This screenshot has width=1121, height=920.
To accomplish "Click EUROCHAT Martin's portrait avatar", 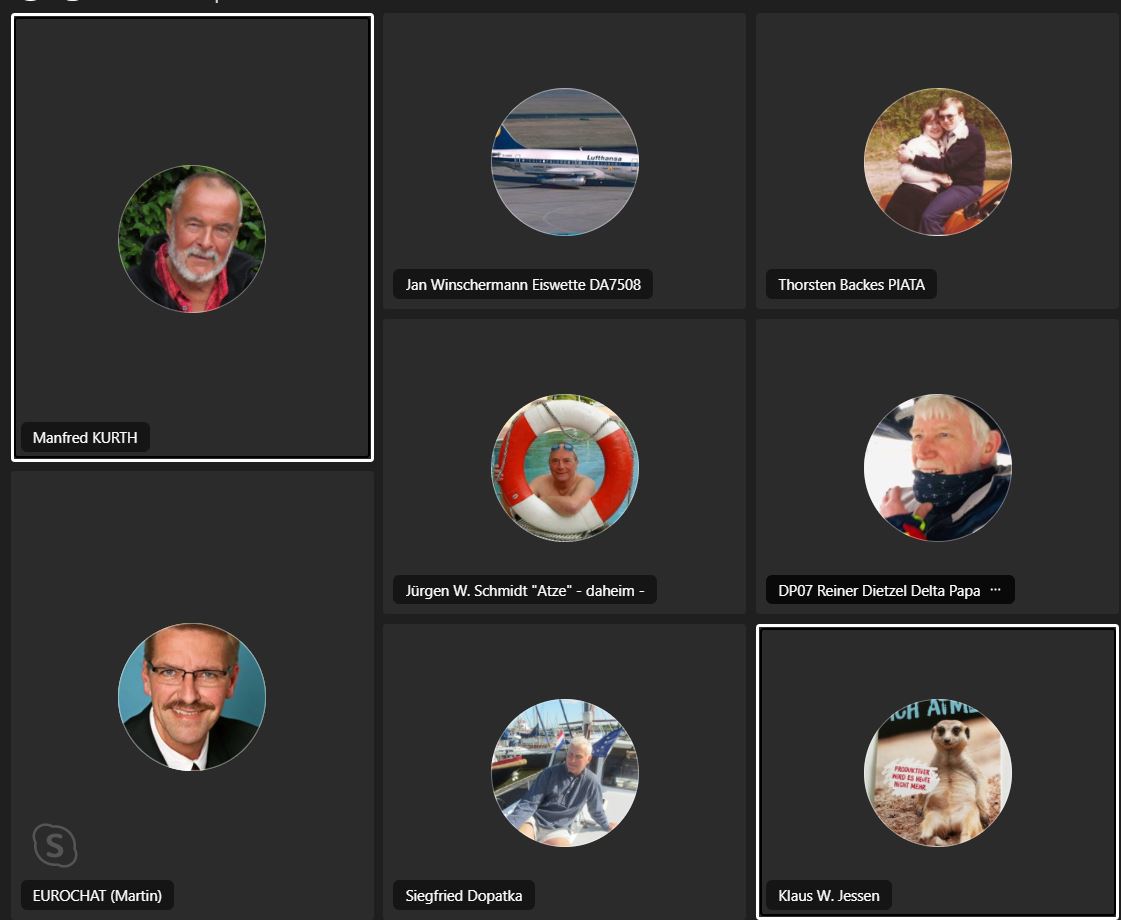I will [192, 696].
